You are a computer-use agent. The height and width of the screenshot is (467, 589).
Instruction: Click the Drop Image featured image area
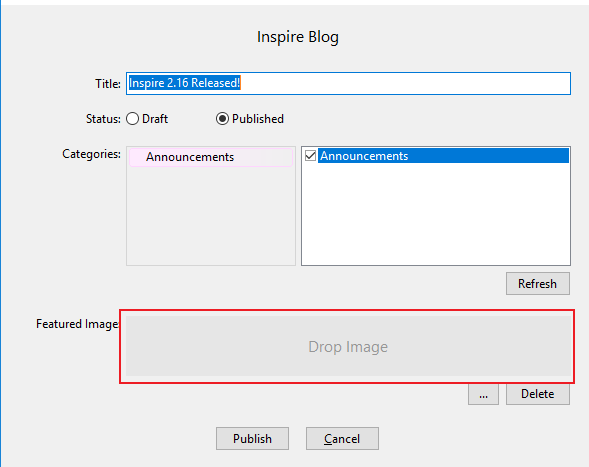click(x=348, y=346)
